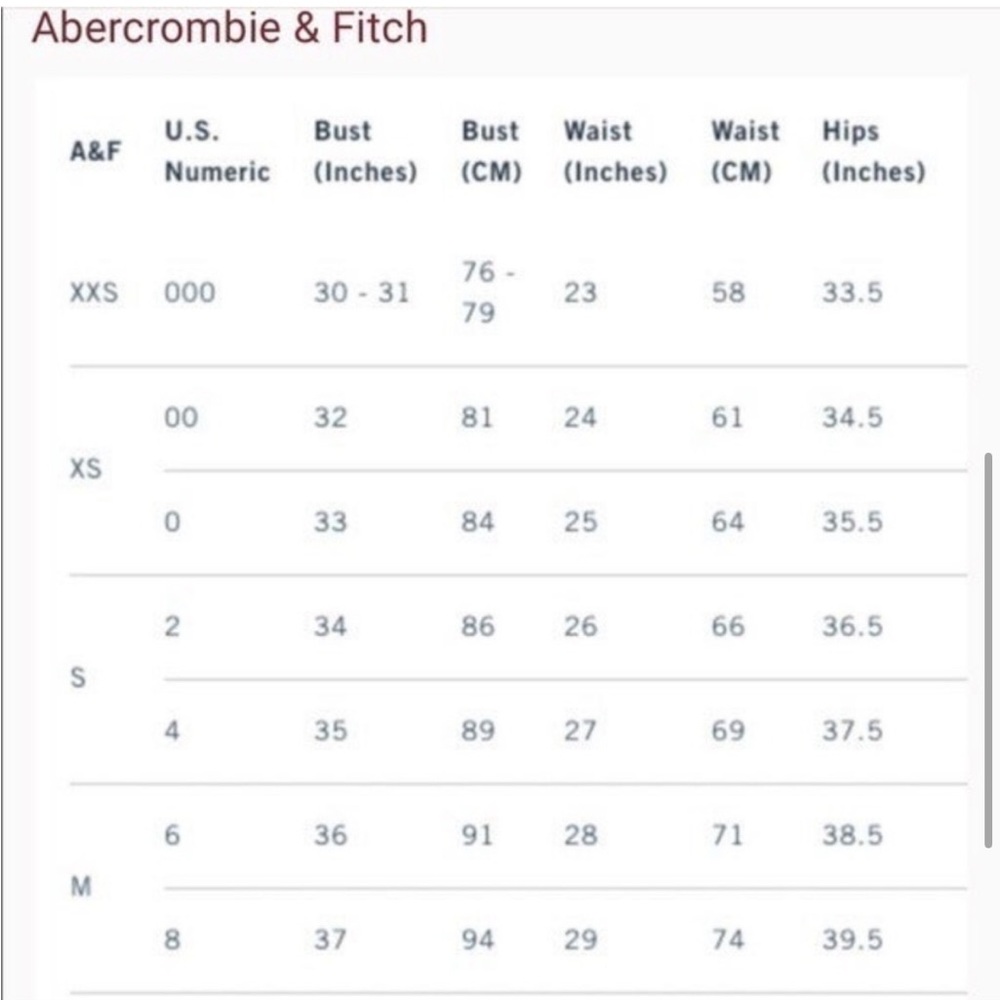Select the A&F column header
This screenshot has height=1000, width=1000.
click(x=95, y=151)
